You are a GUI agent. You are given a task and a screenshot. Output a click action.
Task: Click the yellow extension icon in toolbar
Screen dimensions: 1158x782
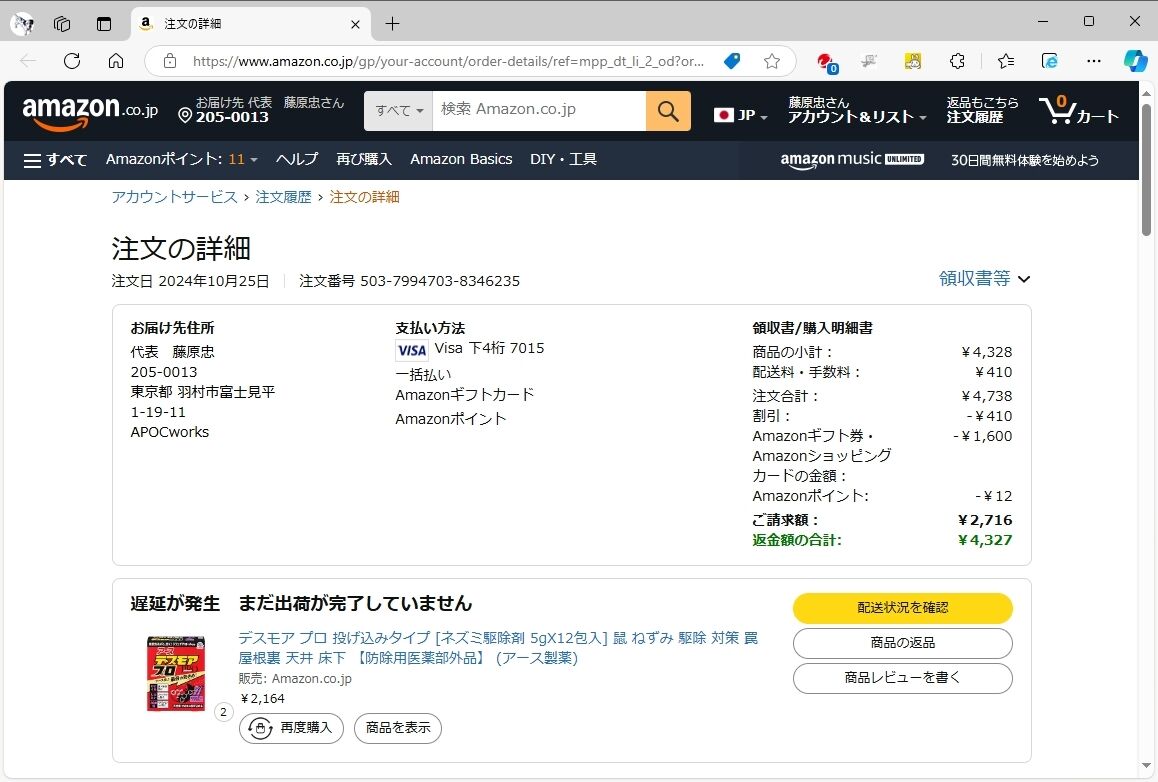pyautogui.click(x=913, y=61)
